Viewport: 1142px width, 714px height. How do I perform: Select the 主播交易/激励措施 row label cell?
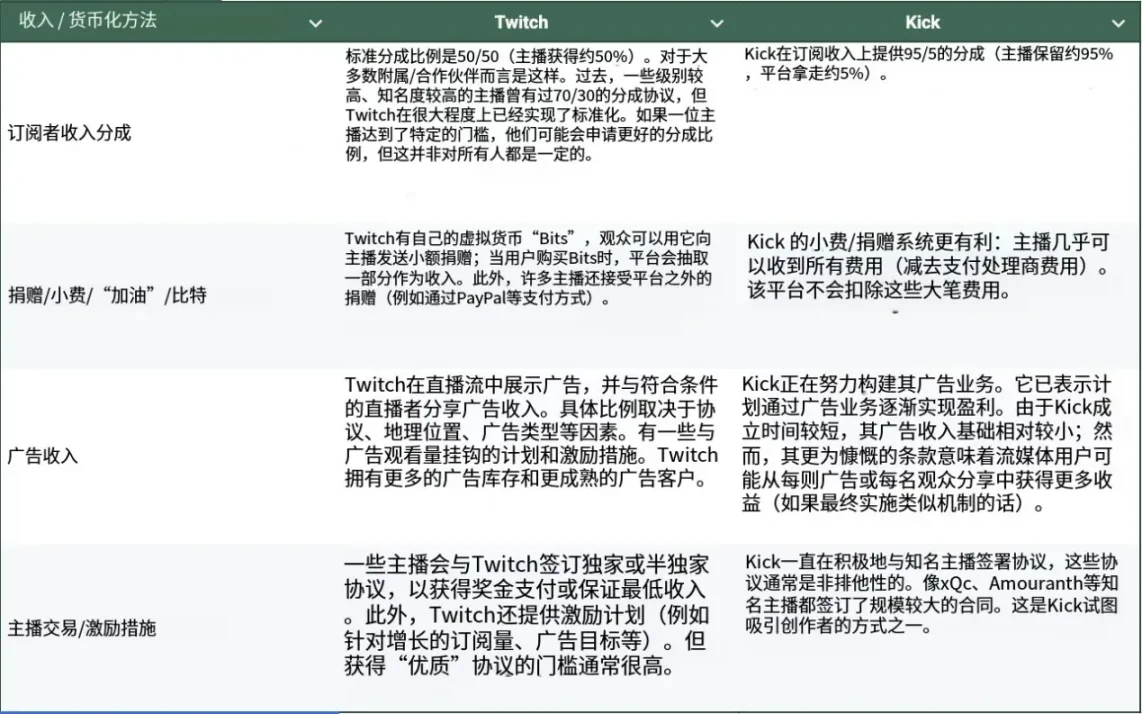(82, 629)
